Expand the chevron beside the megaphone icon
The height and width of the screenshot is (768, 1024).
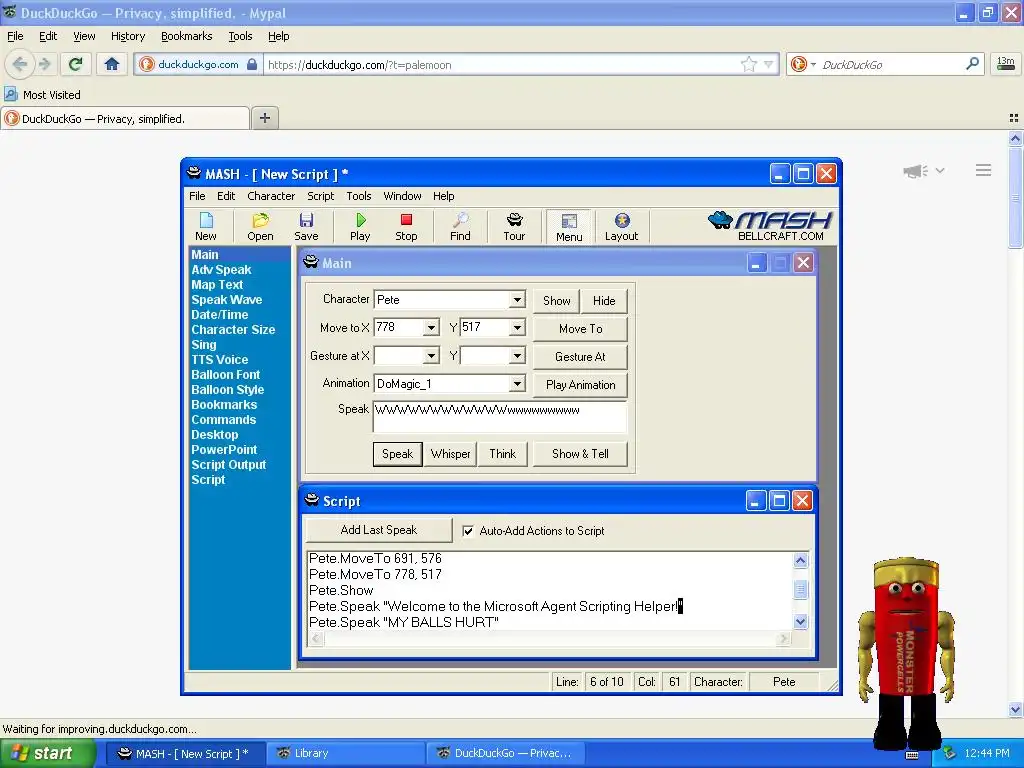pos(940,170)
